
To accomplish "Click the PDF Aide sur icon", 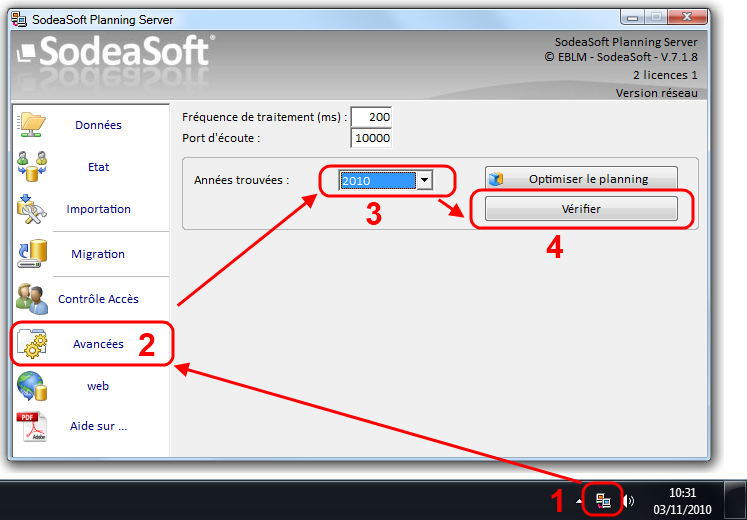I will click(x=32, y=426).
